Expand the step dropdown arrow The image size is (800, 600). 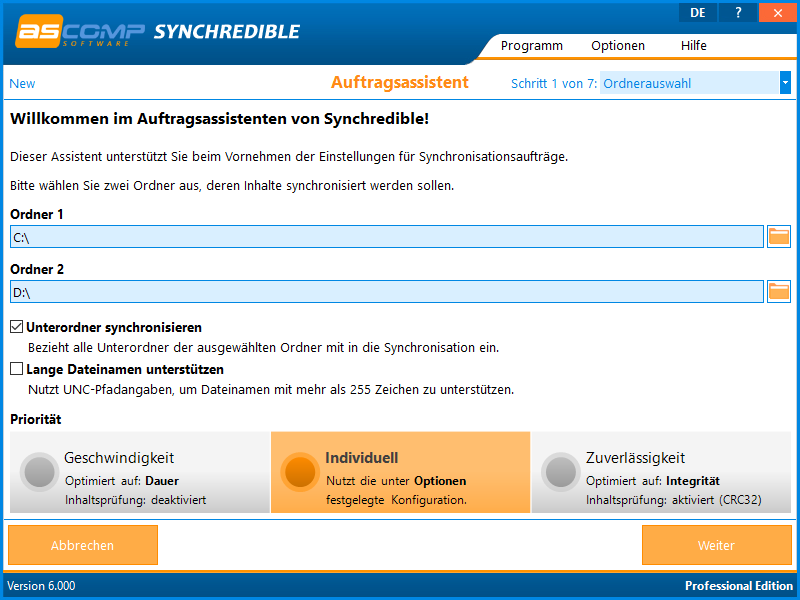click(785, 83)
